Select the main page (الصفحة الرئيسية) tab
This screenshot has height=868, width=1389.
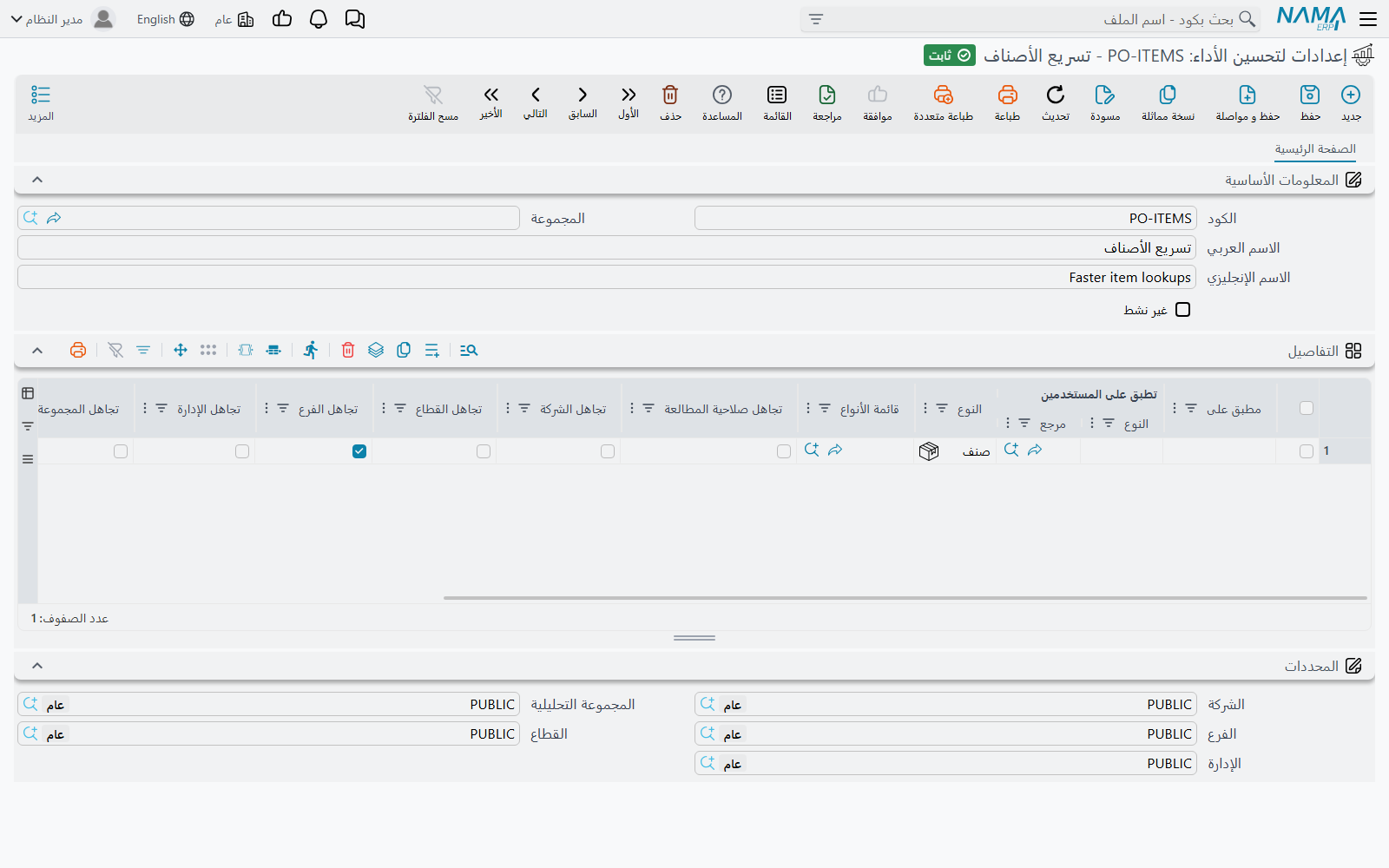click(x=1315, y=149)
